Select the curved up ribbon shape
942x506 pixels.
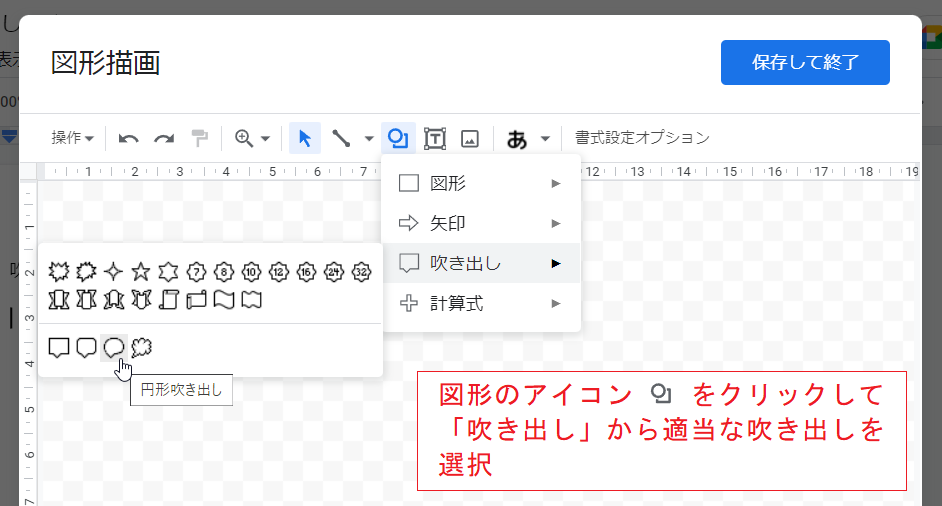pos(114,299)
